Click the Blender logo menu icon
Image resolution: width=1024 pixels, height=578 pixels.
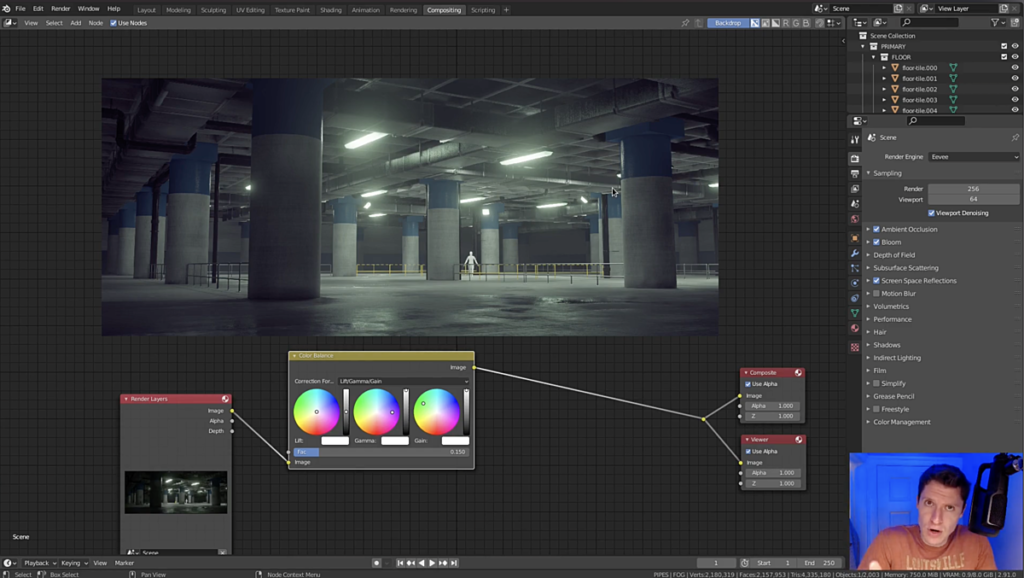pyautogui.click(x=7, y=8)
